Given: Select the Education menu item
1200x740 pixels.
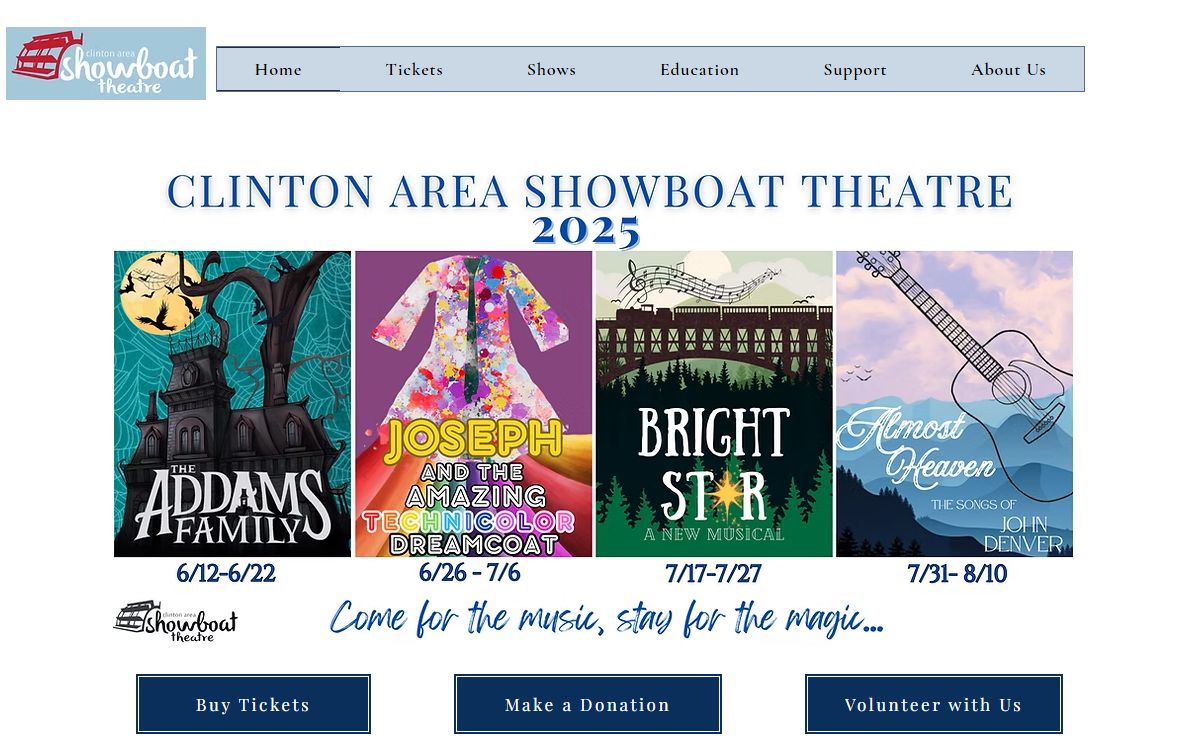Looking at the screenshot, I should coord(699,69).
